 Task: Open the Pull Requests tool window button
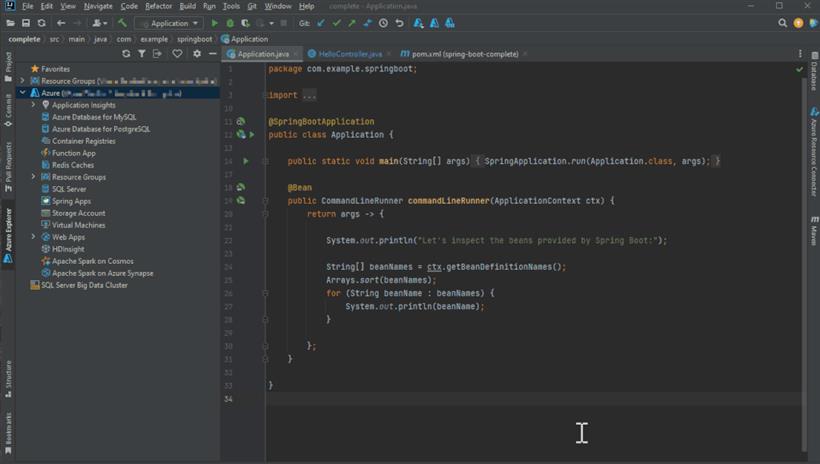coord(8,166)
